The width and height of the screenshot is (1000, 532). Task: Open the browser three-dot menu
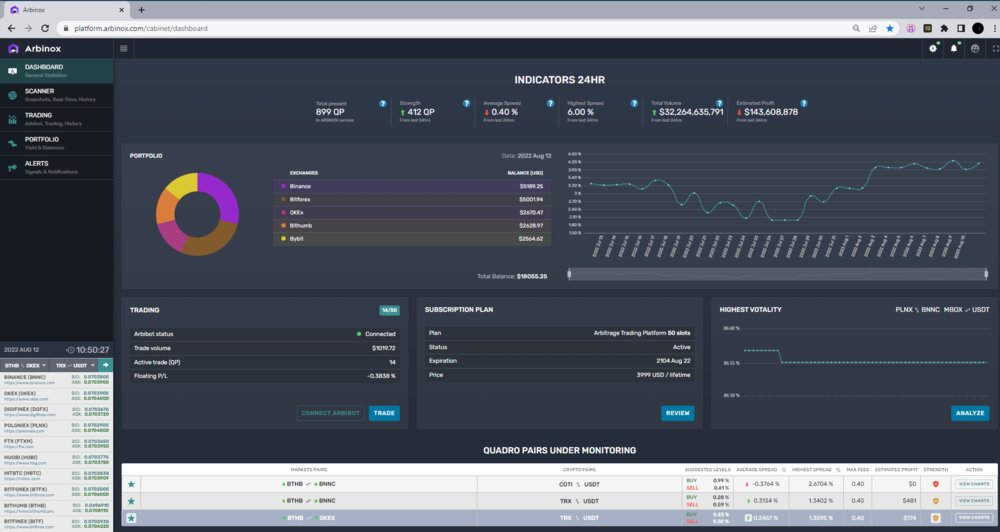click(x=994, y=28)
